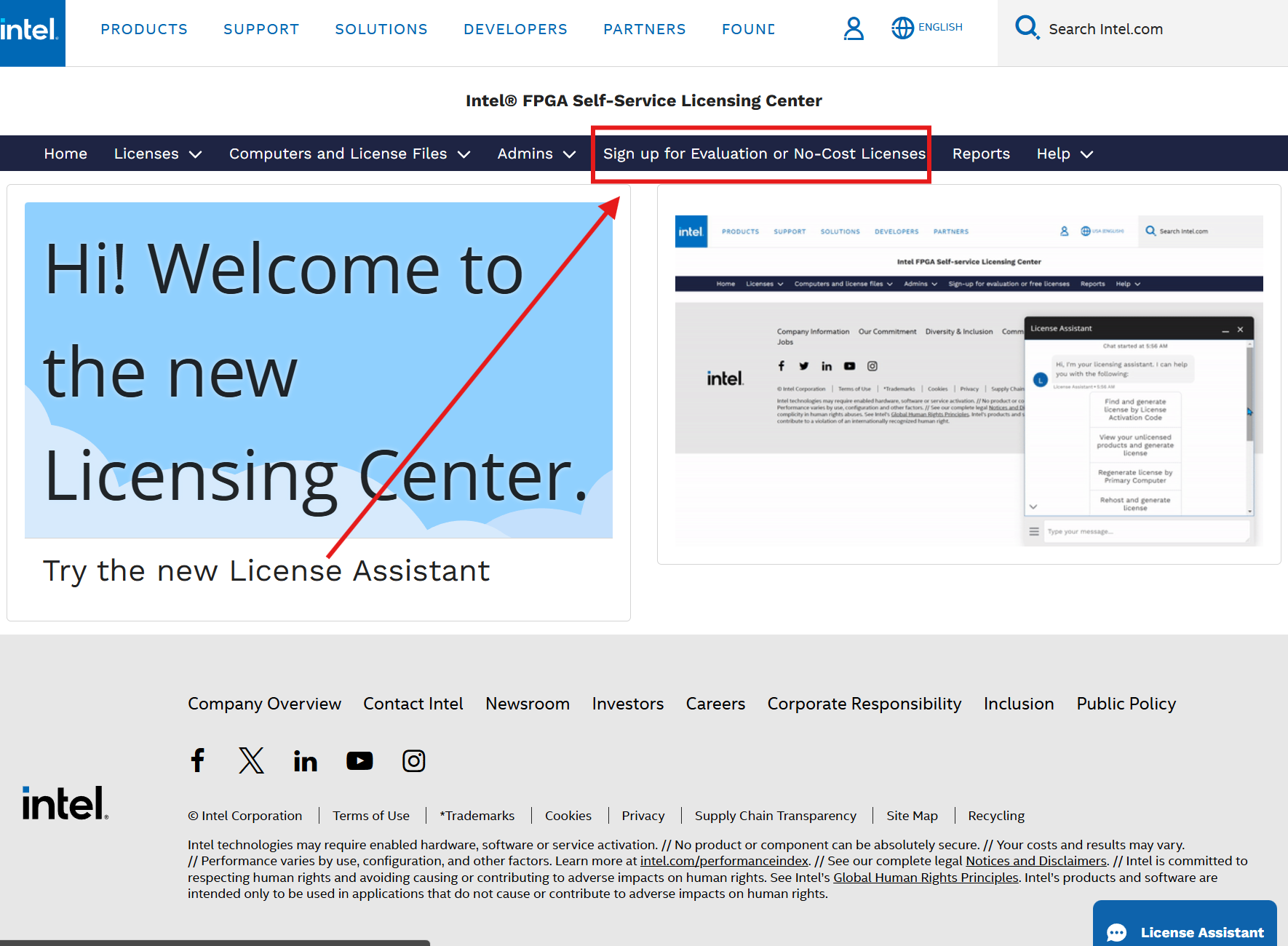1288x946 pixels.
Task: Select Sign up for Evaluation or No-Cost Licenses
Action: pyautogui.click(x=763, y=154)
